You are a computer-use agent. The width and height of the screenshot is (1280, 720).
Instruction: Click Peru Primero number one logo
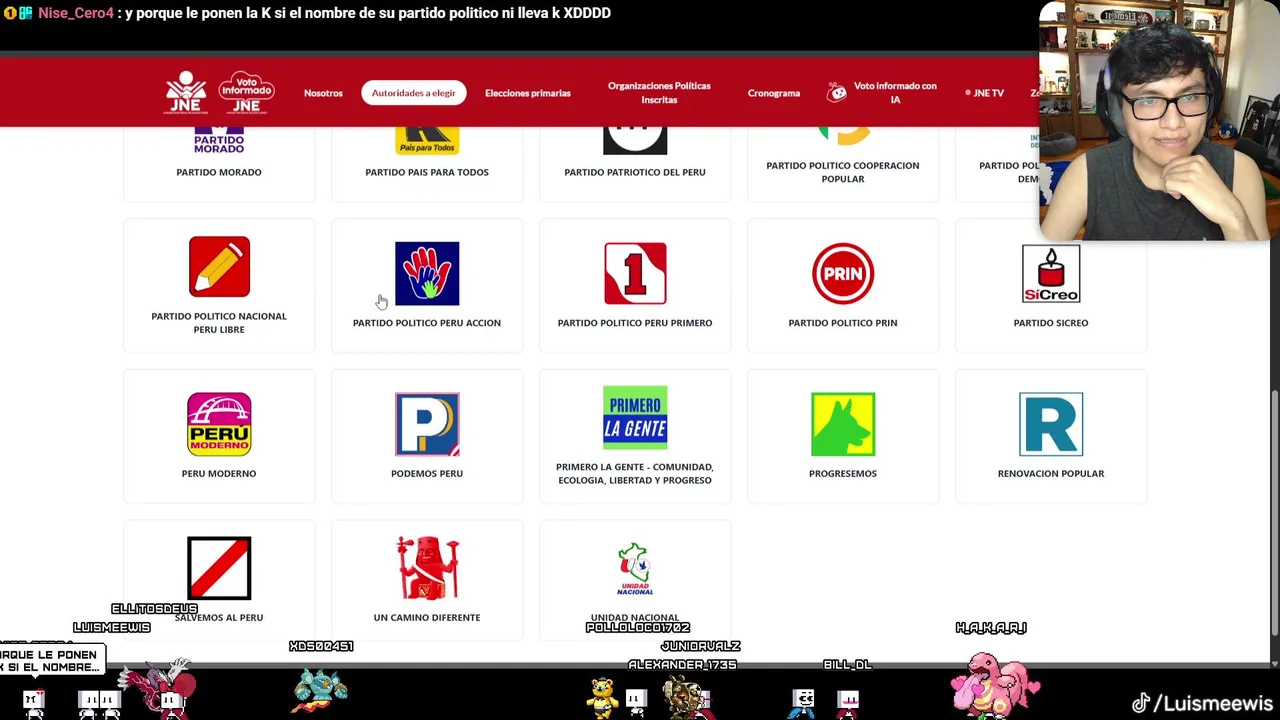[x=635, y=273]
